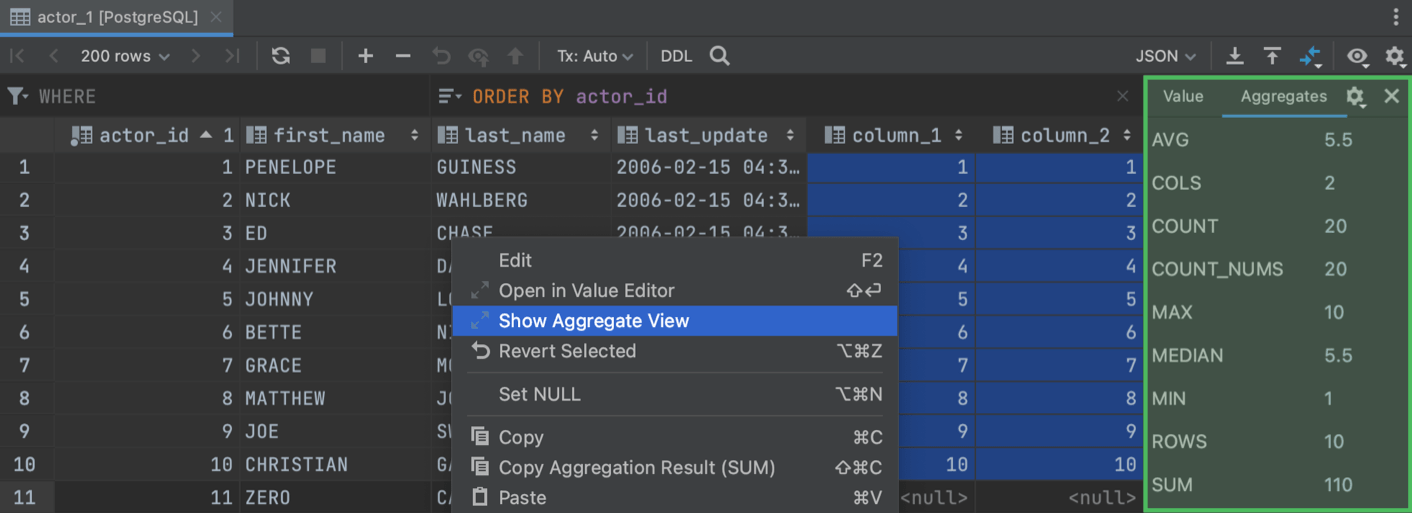Click the WHERE filter input field
This screenshot has width=1412, height=513.
click(x=230, y=96)
